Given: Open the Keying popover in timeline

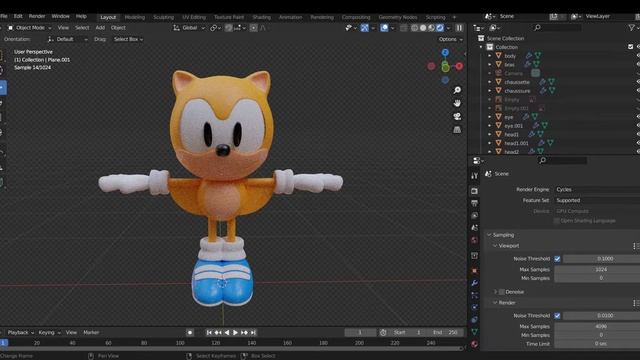Looking at the screenshot, I should pyautogui.click(x=49, y=333).
